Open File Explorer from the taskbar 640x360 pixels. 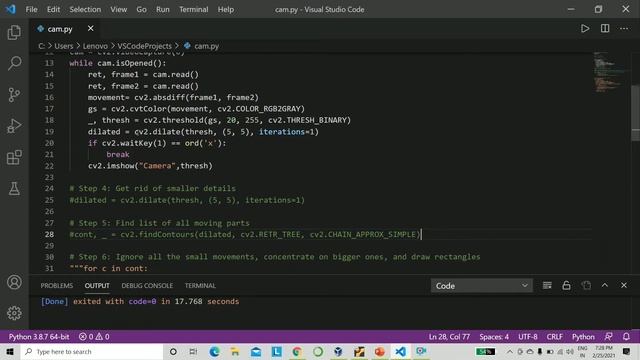235,351
